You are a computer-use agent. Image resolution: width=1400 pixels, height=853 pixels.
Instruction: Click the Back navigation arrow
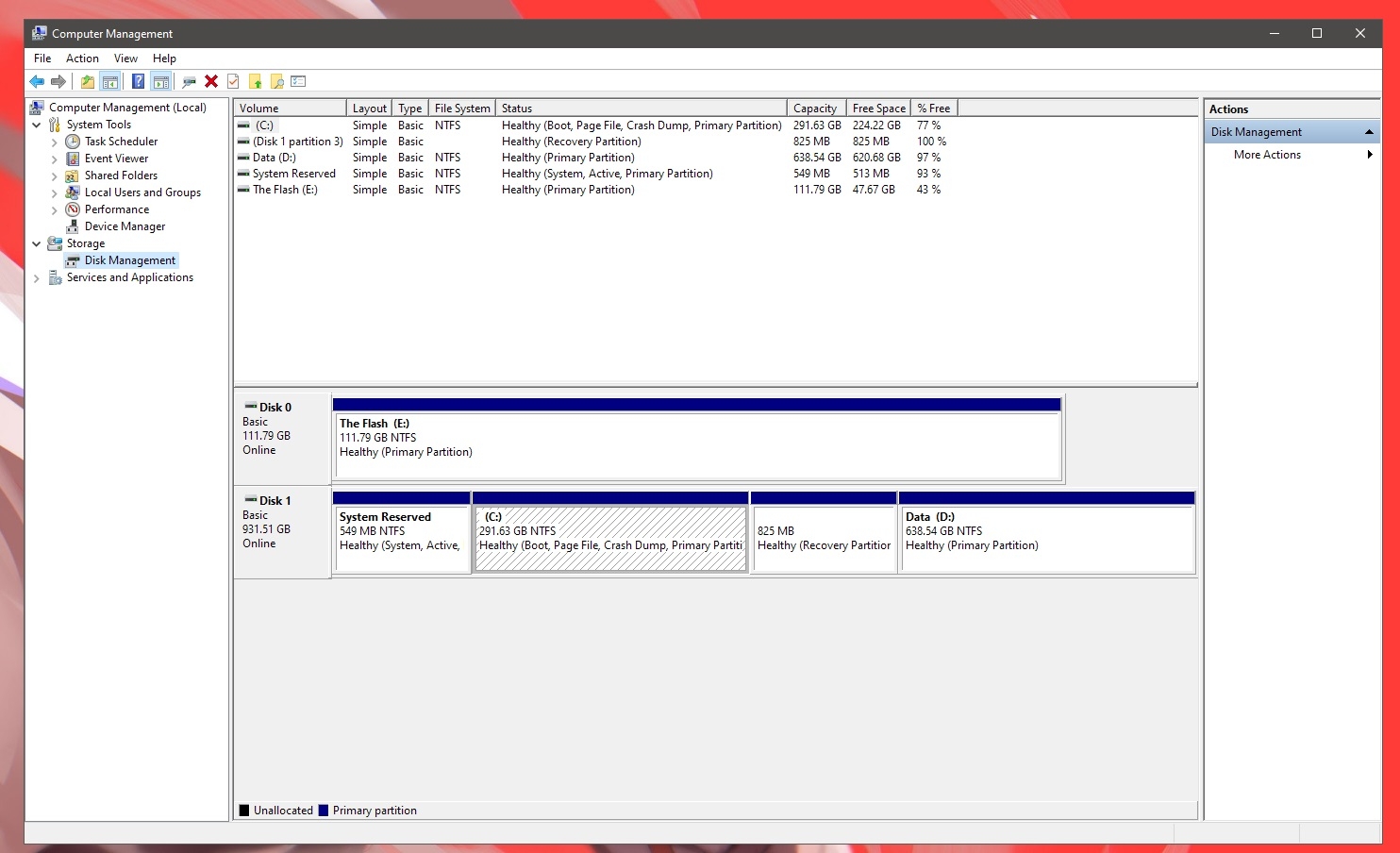[38, 81]
